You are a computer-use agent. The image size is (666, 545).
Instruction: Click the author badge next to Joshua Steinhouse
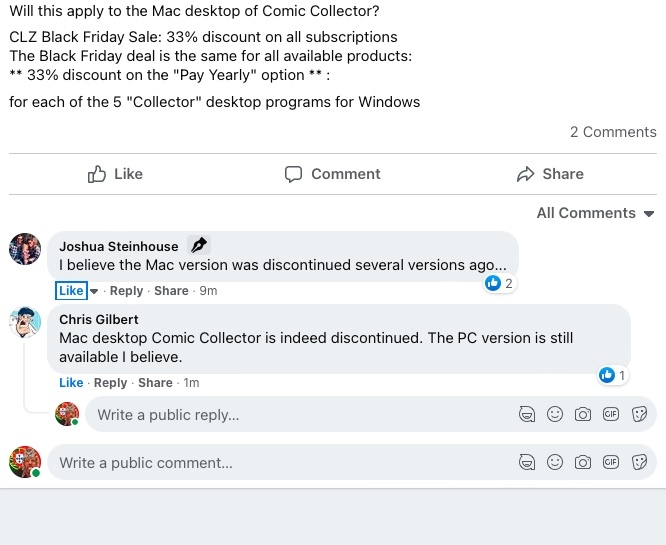click(199, 246)
